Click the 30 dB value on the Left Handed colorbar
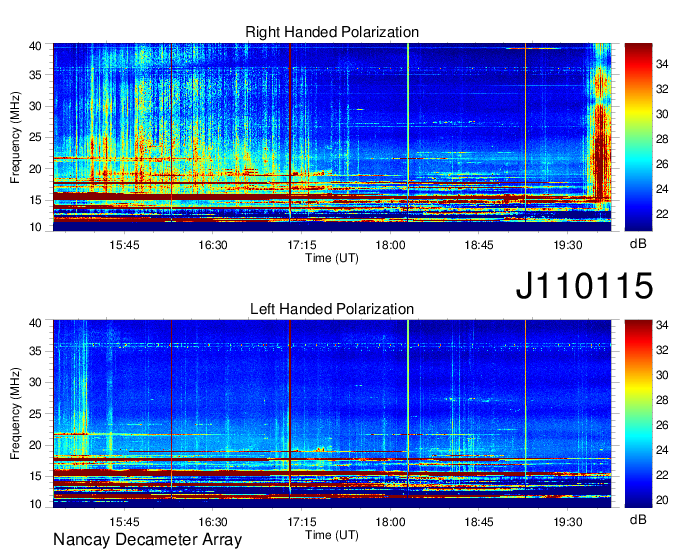The width and height of the screenshot is (680, 552). point(662,375)
